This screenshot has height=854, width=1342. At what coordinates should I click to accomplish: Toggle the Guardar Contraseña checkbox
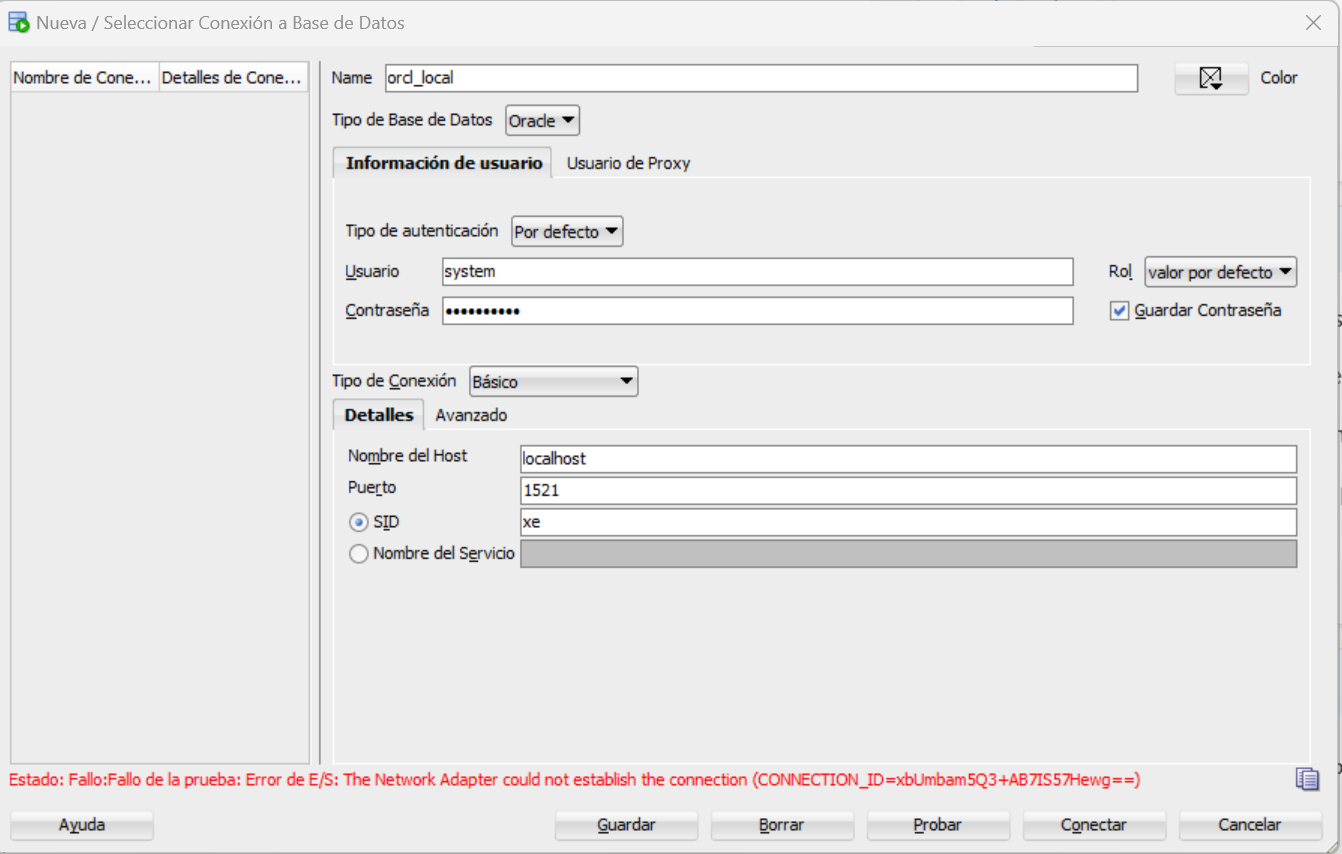point(1119,311)
